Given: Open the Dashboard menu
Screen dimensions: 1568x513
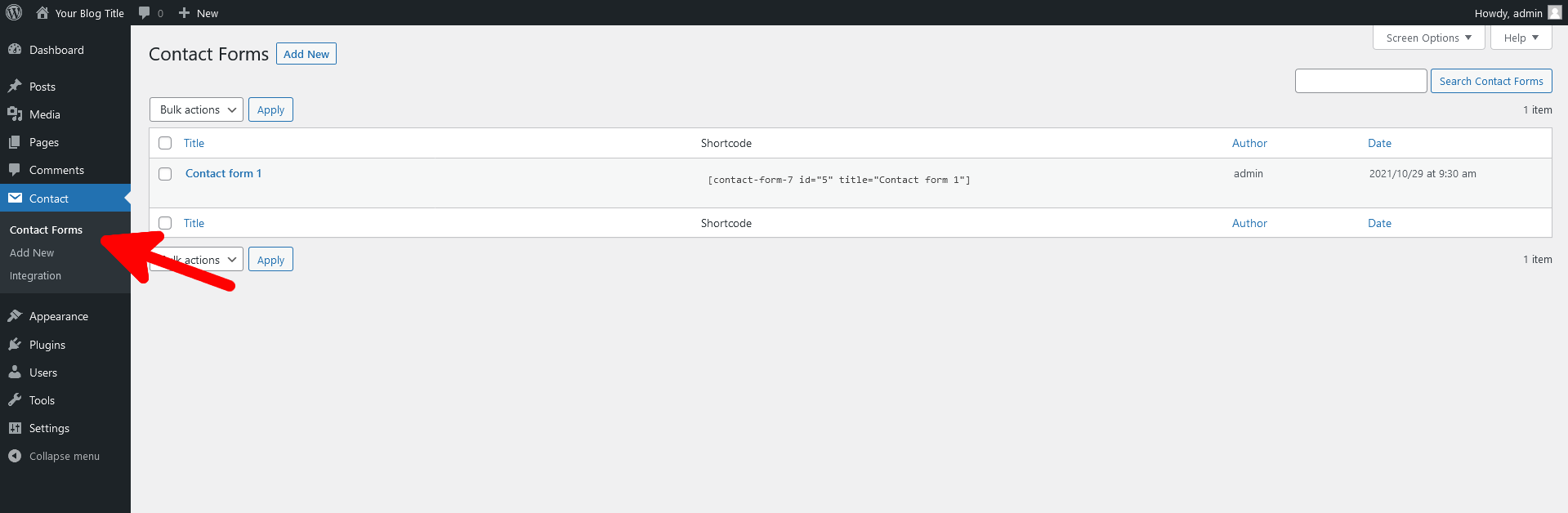Looking at the screenshot, I should tap(65, 50).
